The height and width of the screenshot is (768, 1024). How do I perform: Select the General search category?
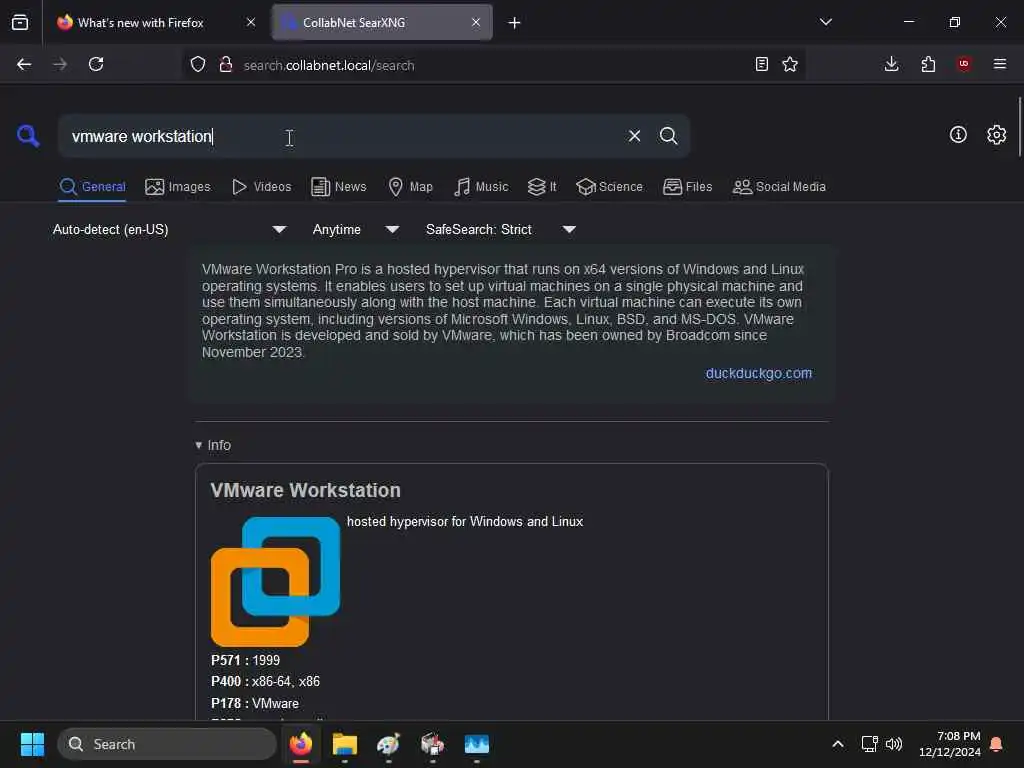(x=92, y=187)
